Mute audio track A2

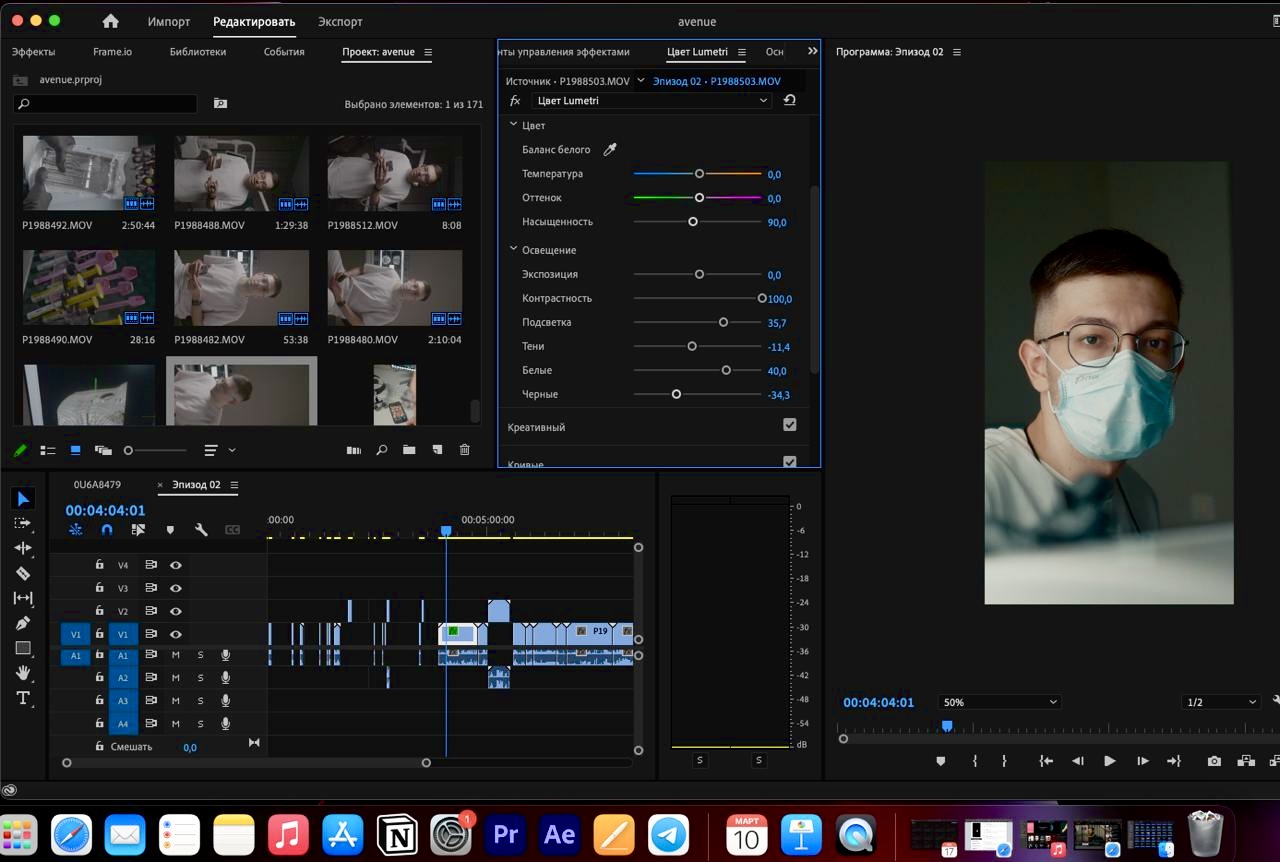(x=176, y=678)
